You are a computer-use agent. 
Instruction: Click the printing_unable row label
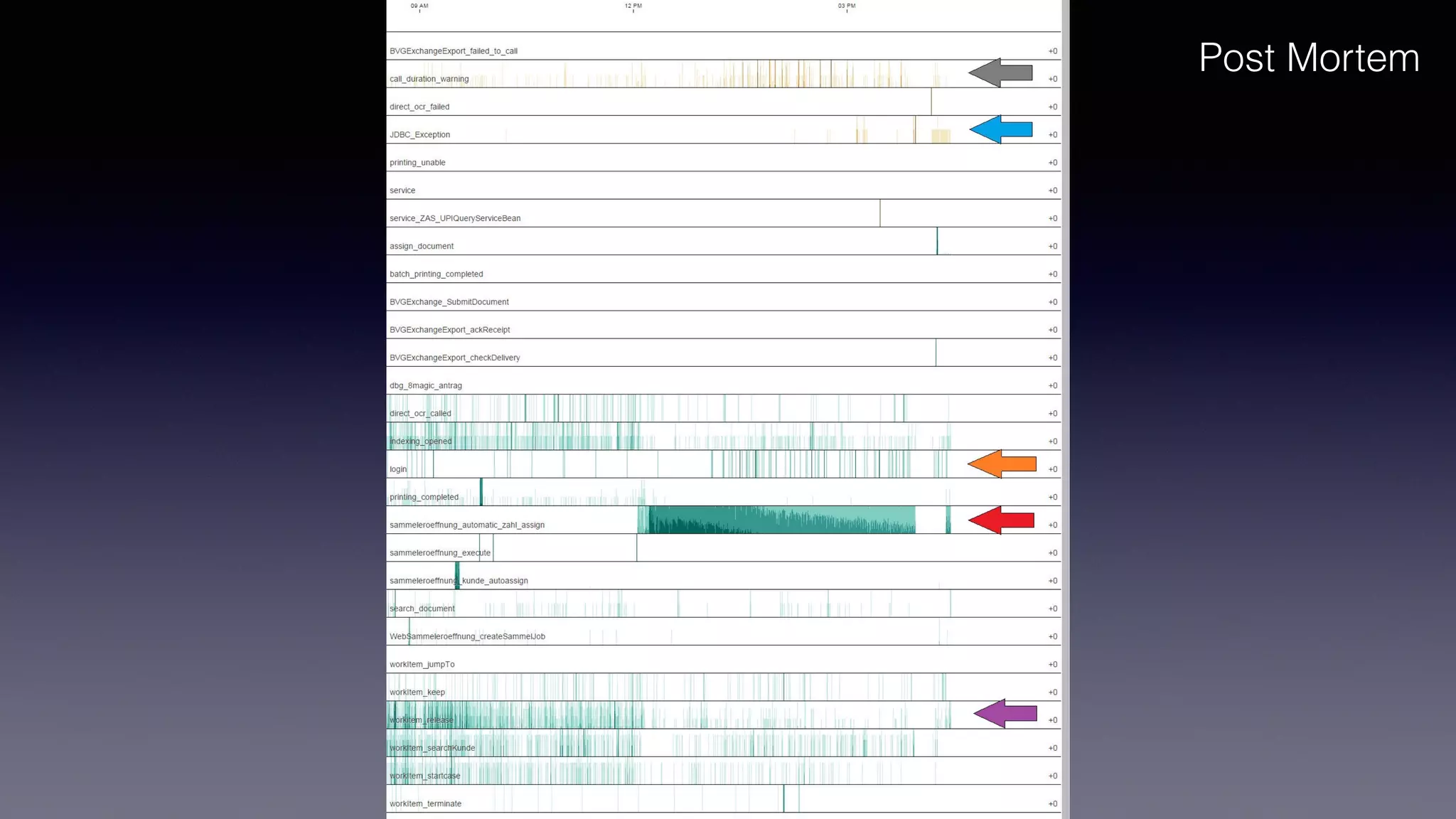[x=417, y=163]
